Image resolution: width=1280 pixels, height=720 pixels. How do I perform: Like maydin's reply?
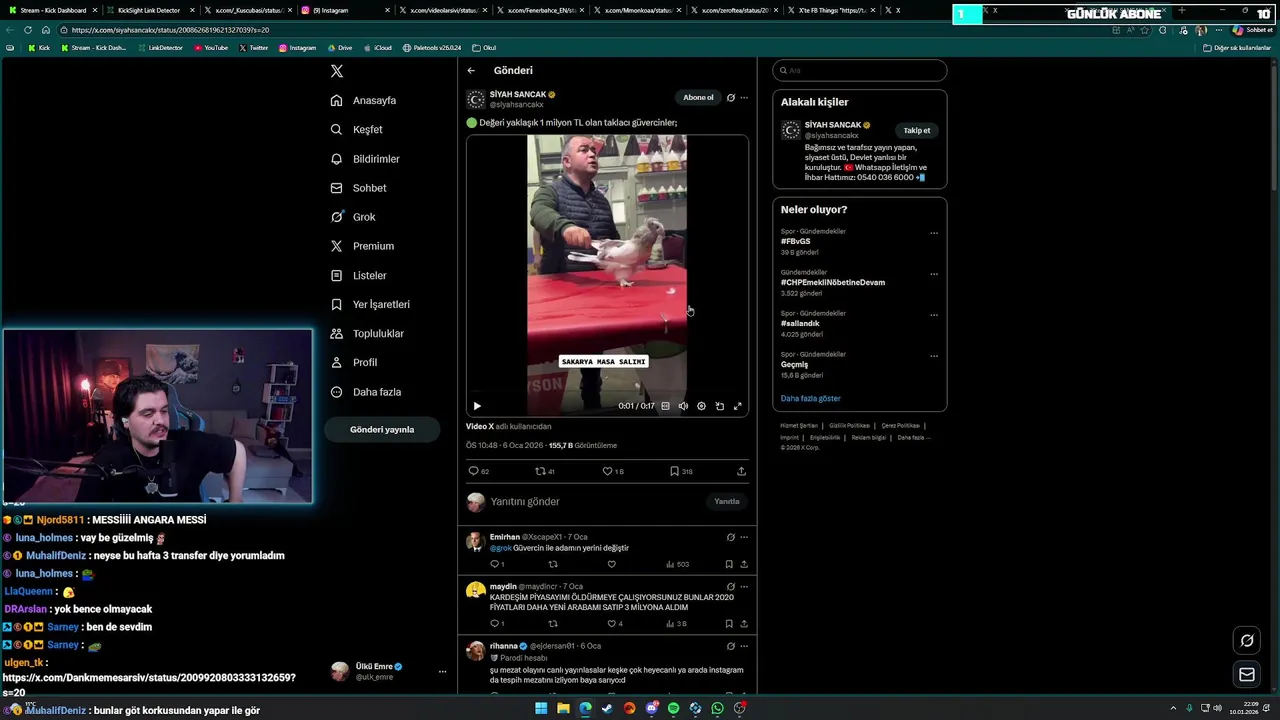pos(615,623)
